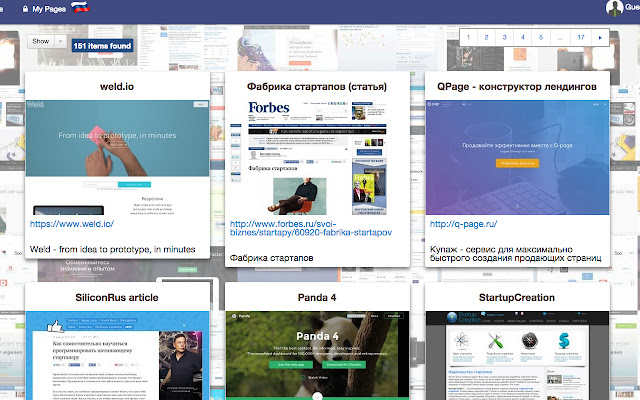Click the lock icon beside My Pages
The width and height of the screenshot is (640, 400).
click(x=25, y=9)
